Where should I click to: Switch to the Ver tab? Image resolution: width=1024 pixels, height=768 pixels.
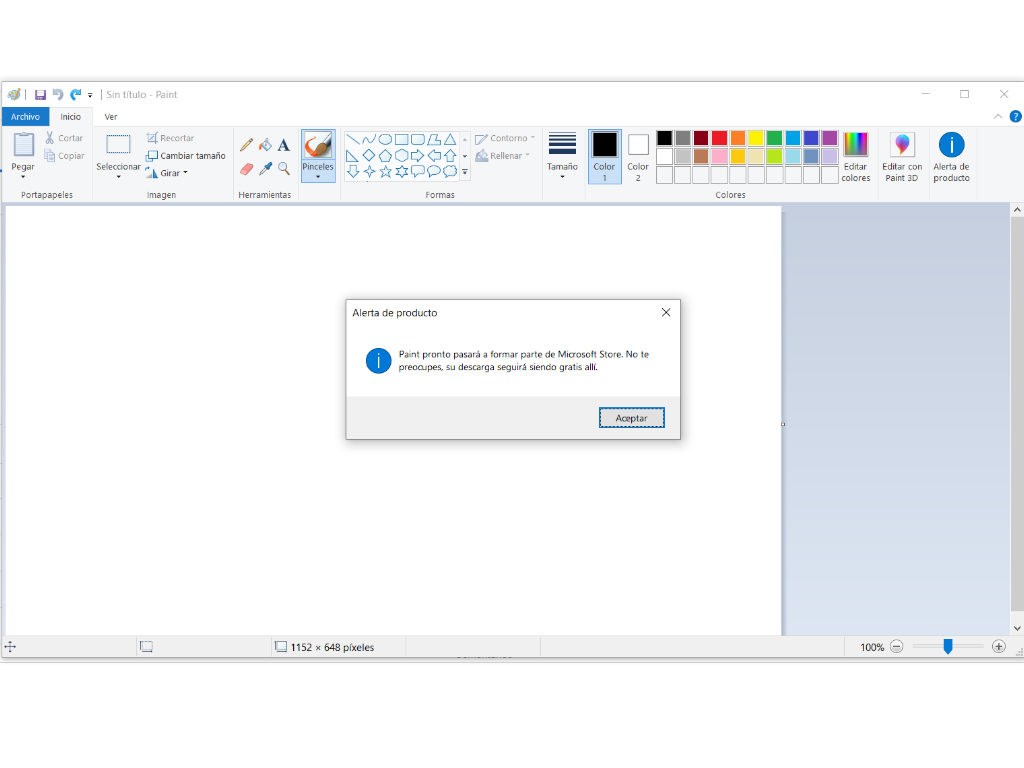[x=111, y=117]
